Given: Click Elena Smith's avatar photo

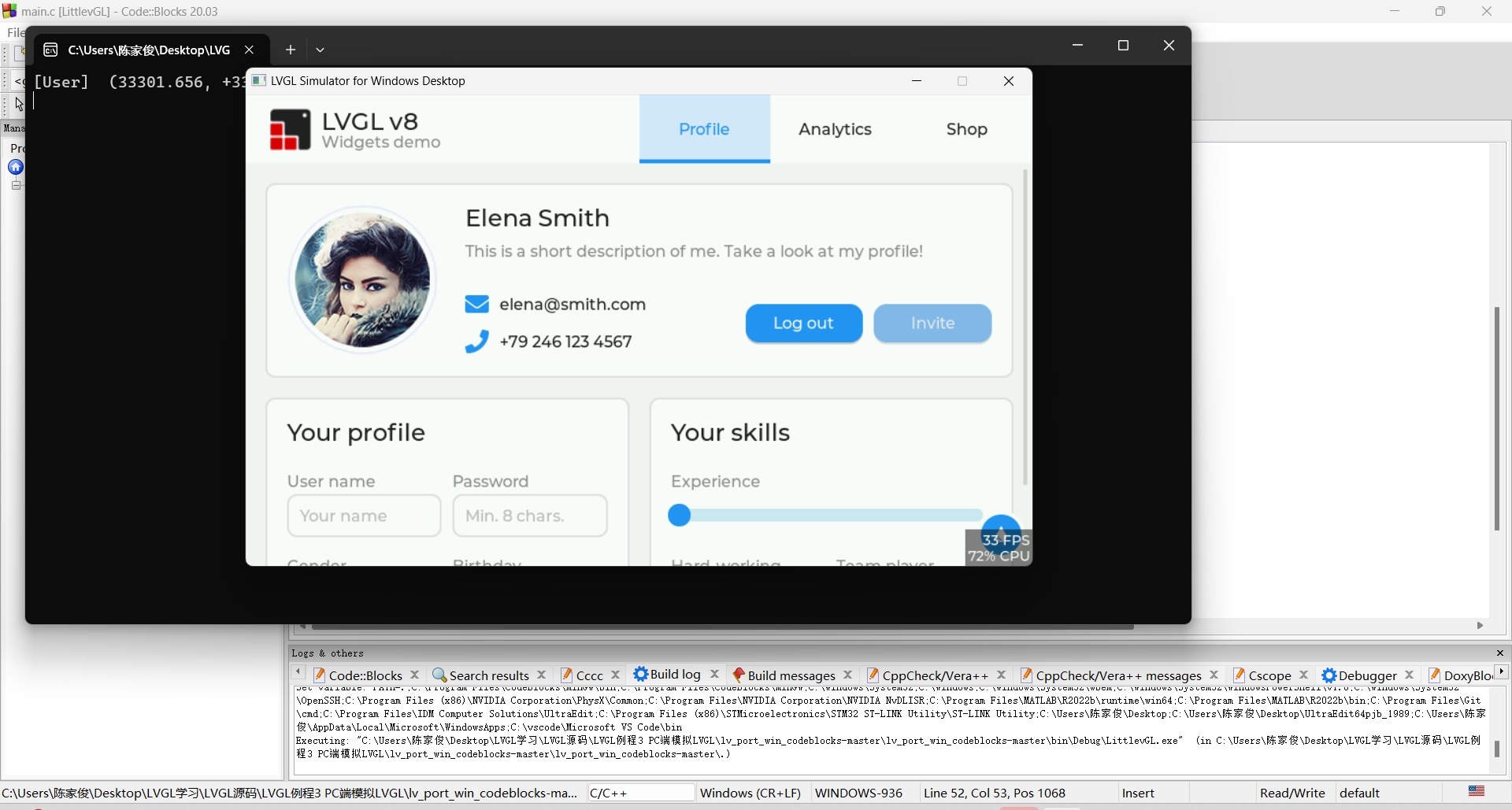Looking at the screenshot, I should [x=363, y=279].
